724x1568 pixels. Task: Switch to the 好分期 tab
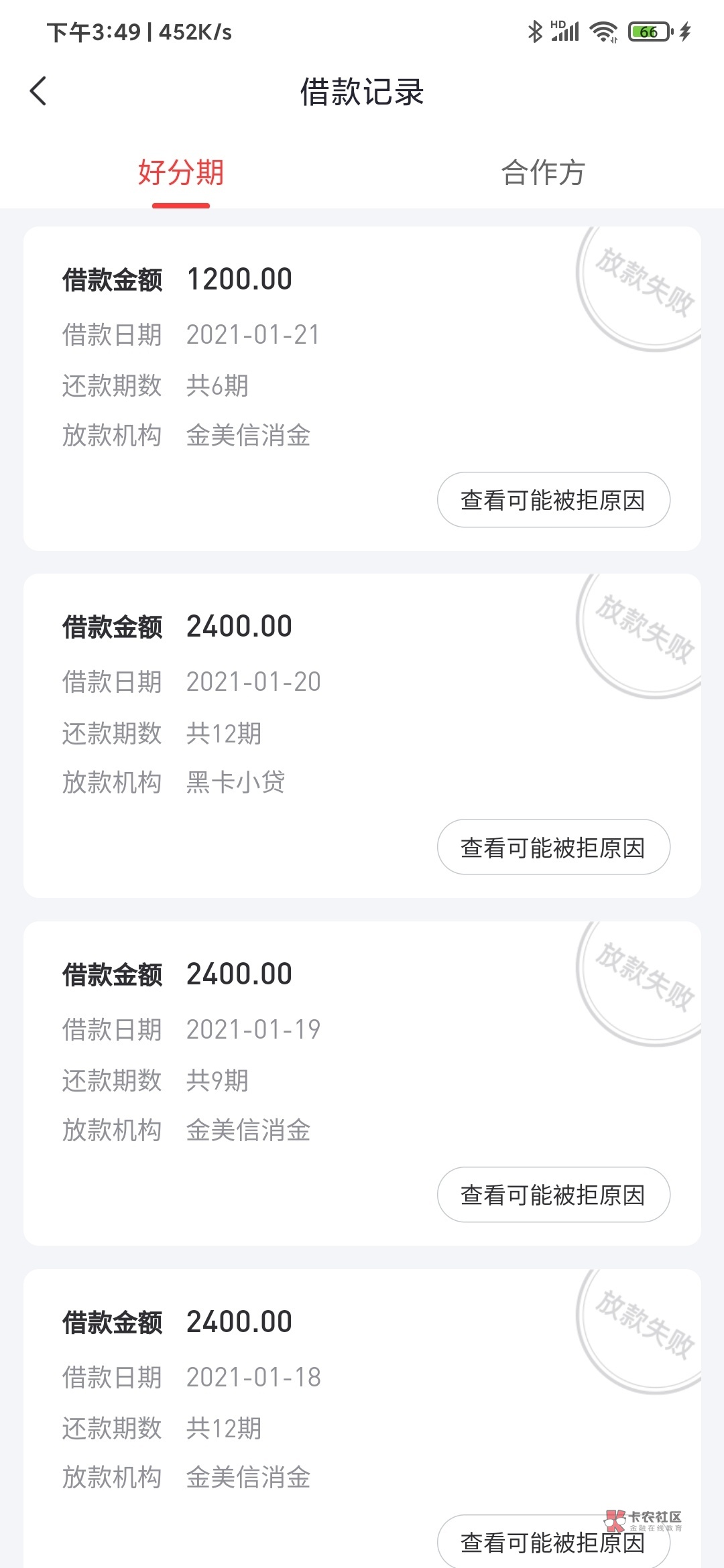pos(181,173)
